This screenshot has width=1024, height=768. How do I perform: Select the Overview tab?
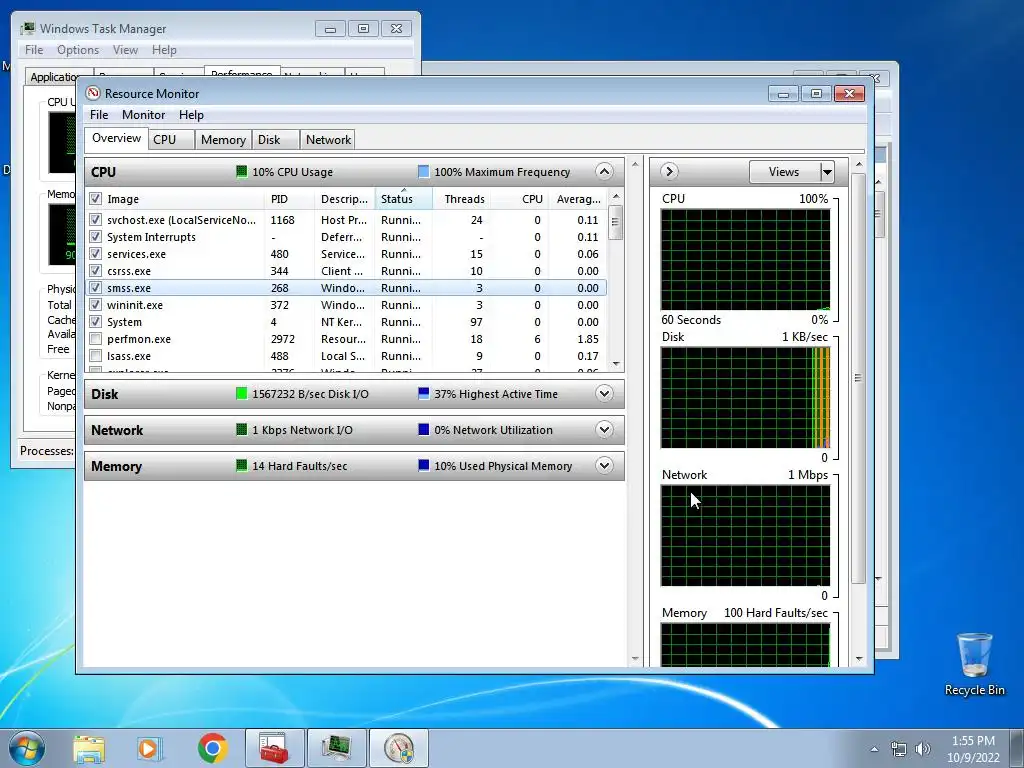click(x=116, y=138)
